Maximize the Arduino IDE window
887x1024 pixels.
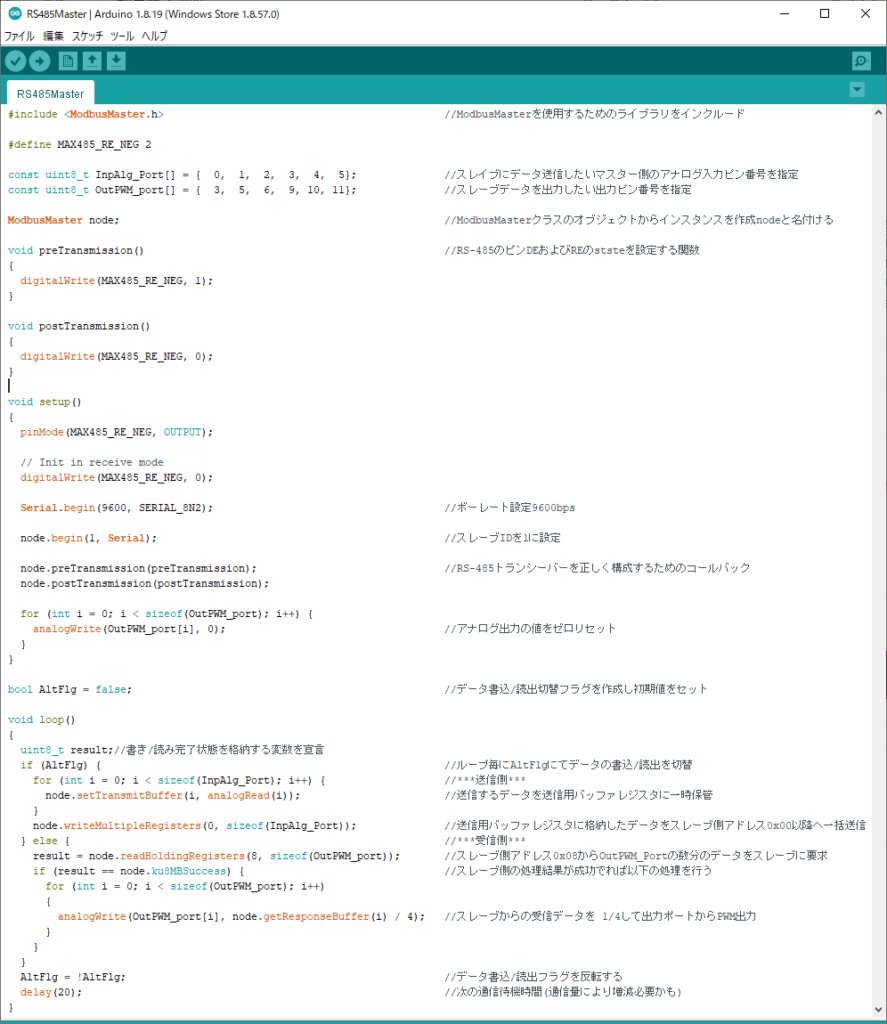point(823,14)
